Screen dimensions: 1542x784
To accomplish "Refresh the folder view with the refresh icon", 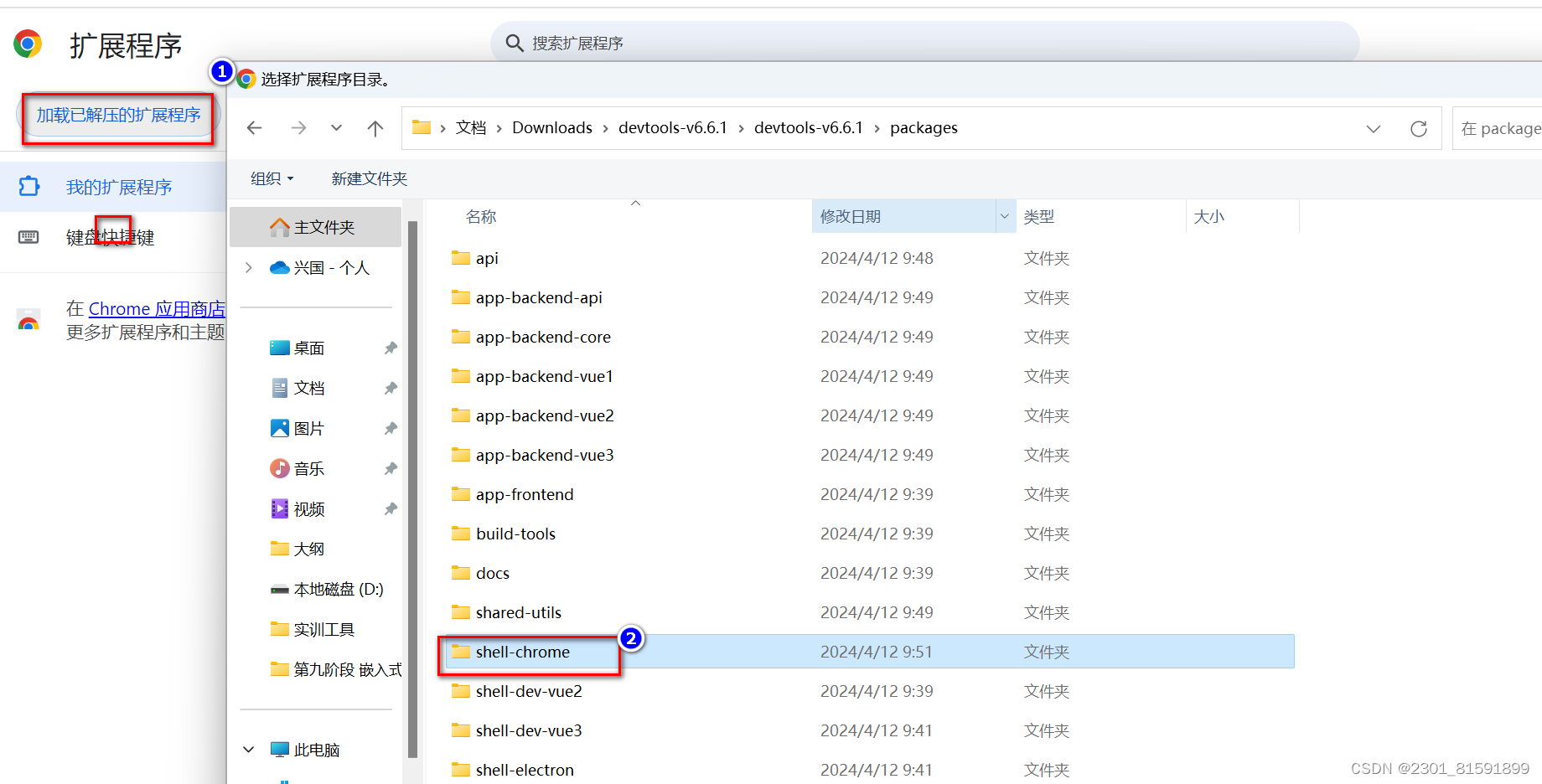I will click(x=1418, y=128).
